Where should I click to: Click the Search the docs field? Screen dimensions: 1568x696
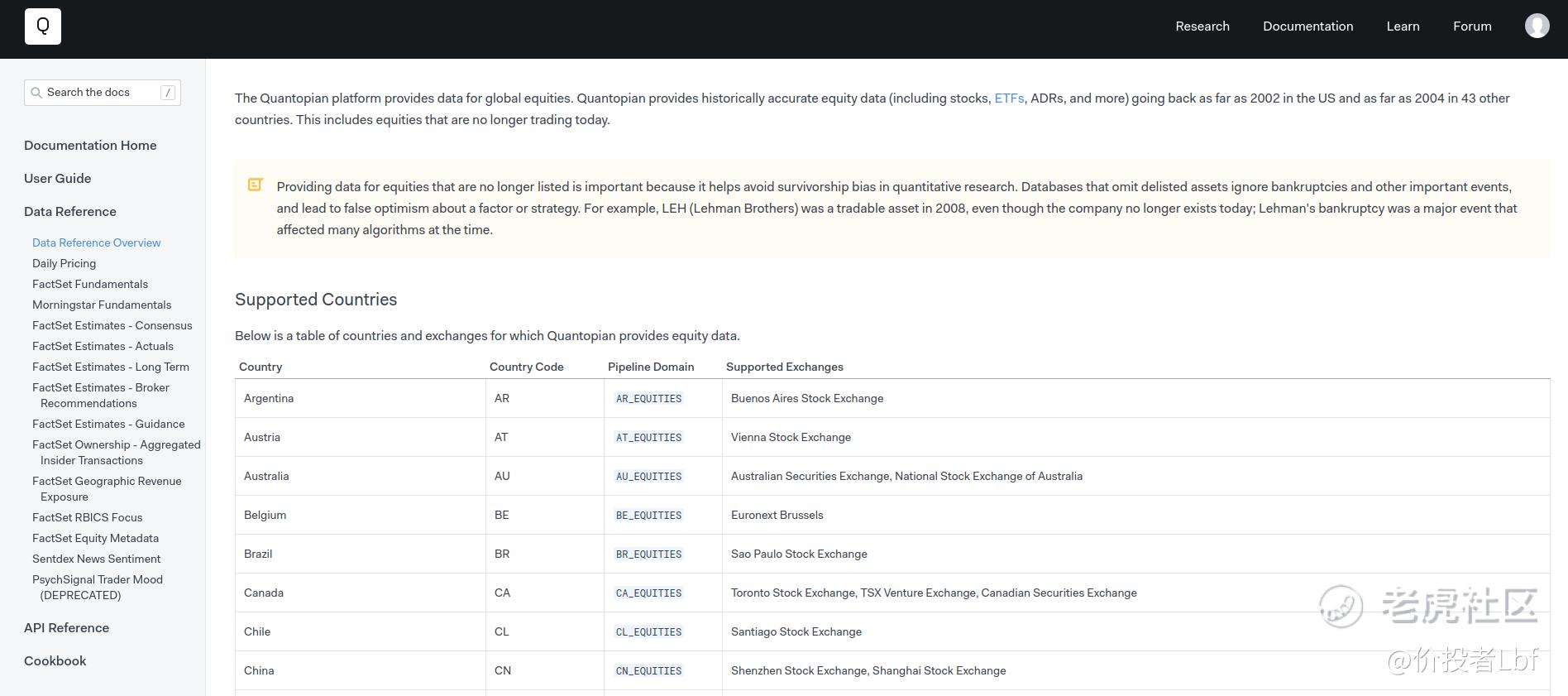click(x=99, y=93)
